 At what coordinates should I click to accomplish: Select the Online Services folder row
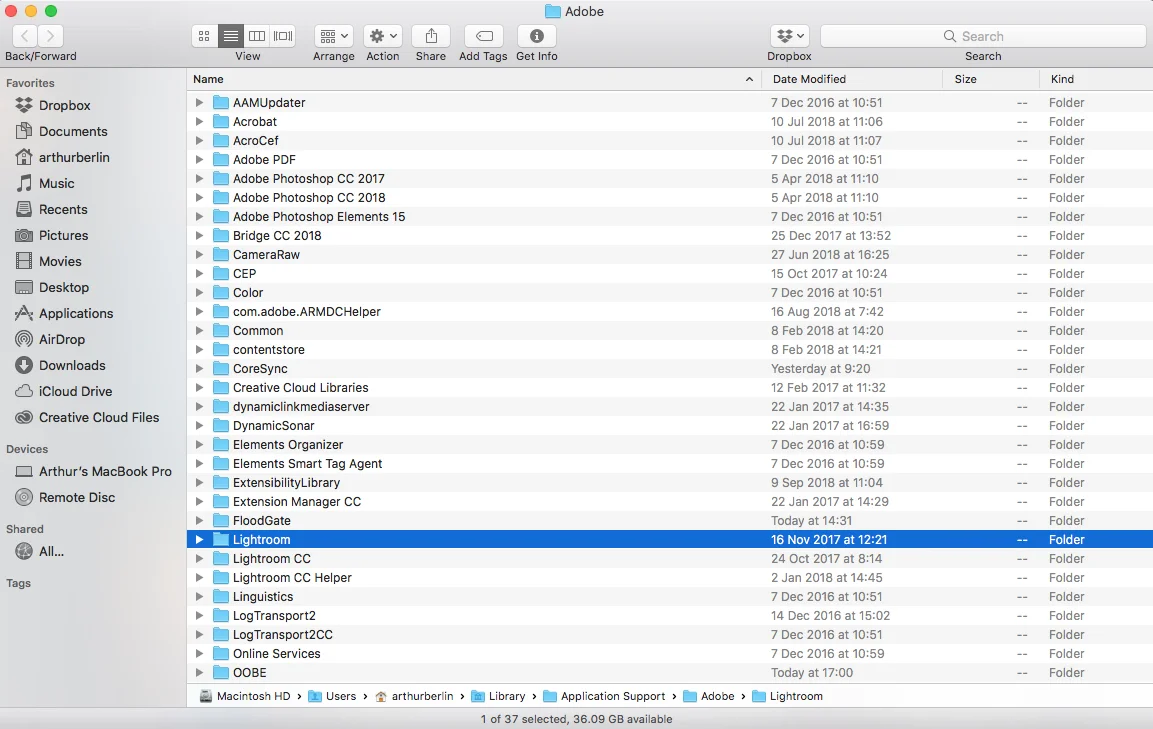click(x=670, y=654)
